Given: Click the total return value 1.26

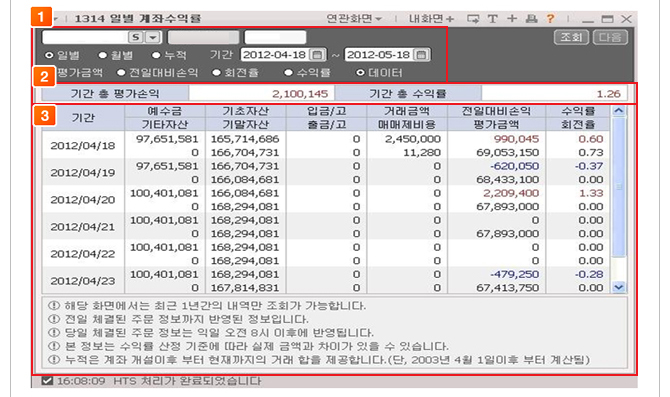Looking at the screenshot, I should [608, 94].
